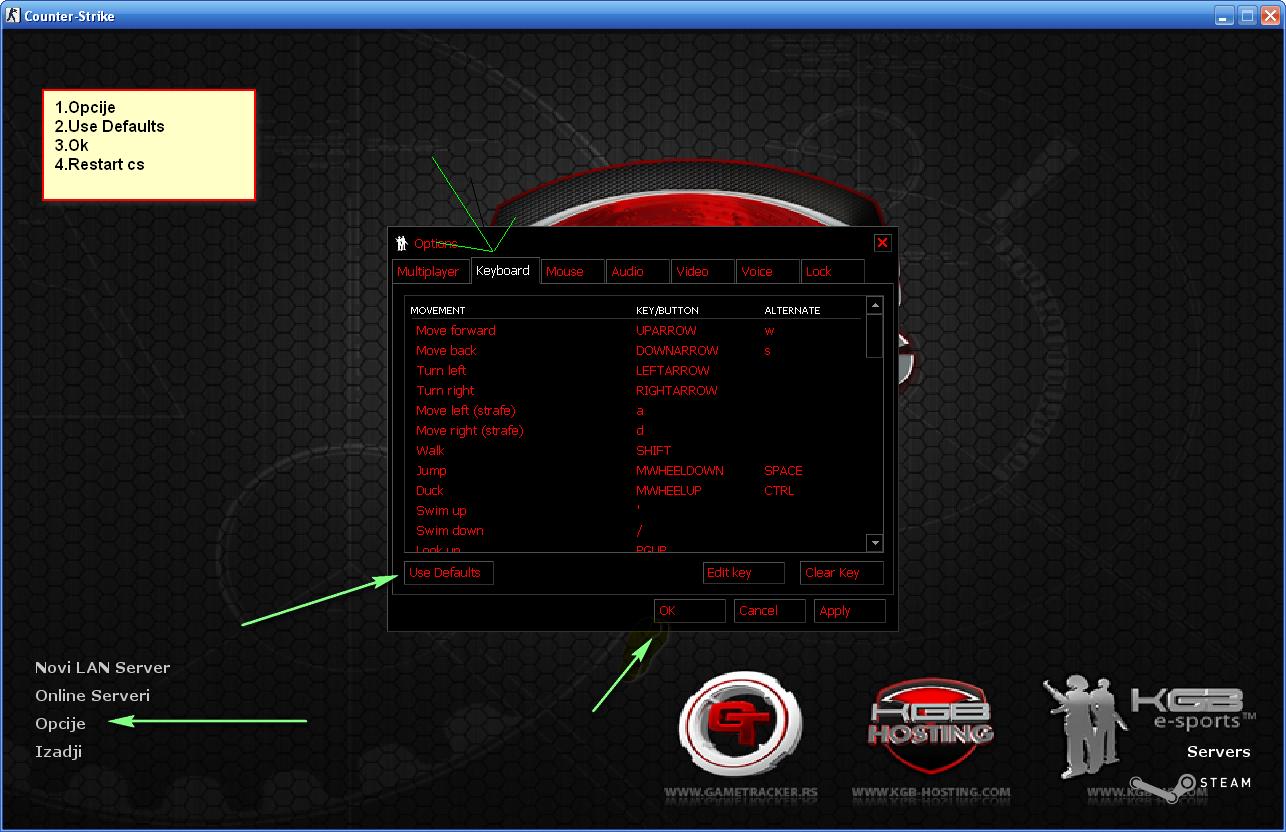
Task: Click the key bindings scrollbar thumb
Action: [x=875, y=335]
